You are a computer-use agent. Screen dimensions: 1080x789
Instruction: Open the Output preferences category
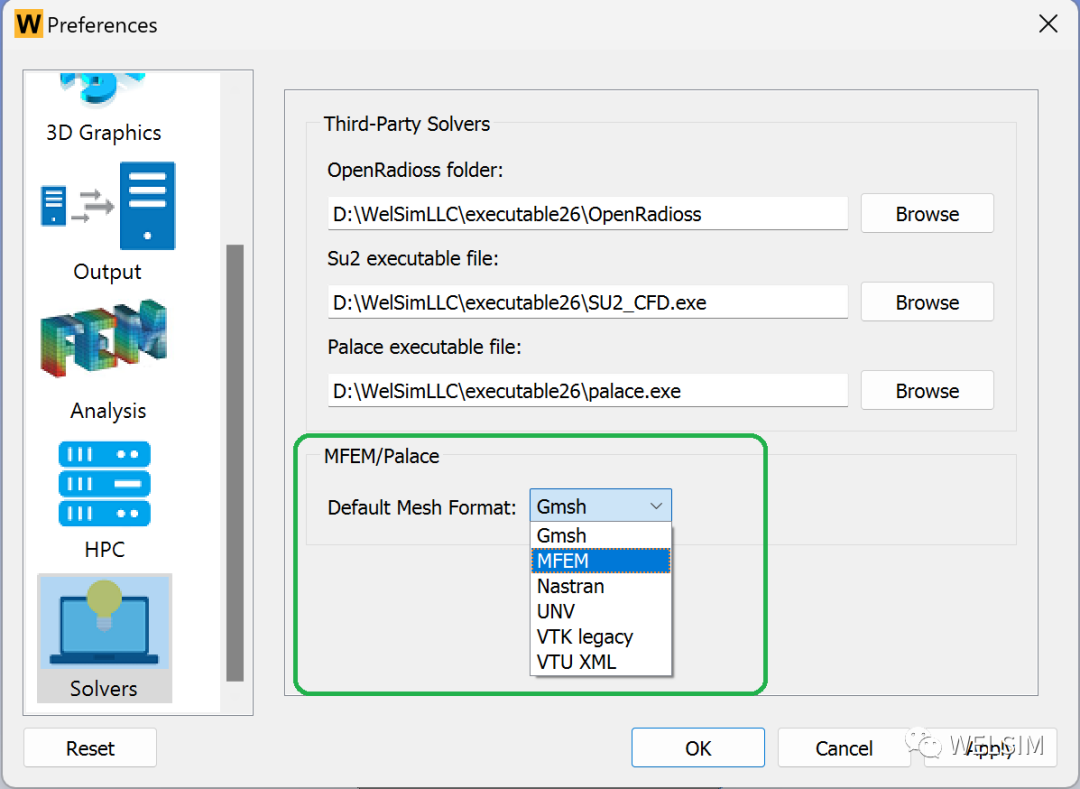[x=107, y=222]
